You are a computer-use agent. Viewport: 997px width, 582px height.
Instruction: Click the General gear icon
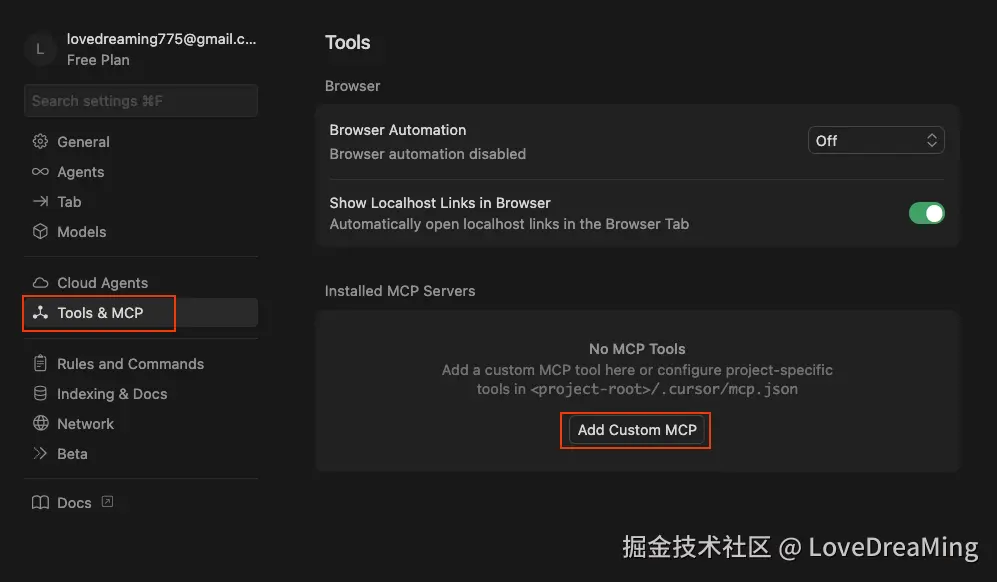pos(40,142)
